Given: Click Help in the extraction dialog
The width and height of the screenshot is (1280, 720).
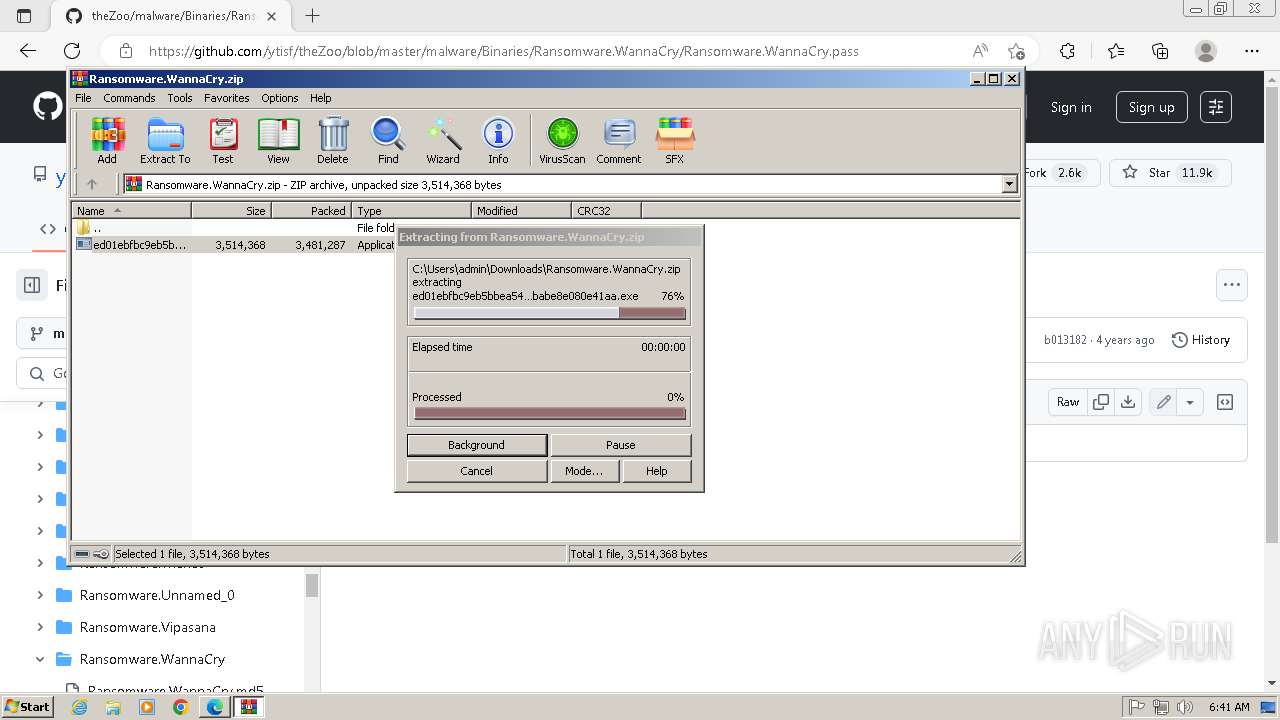Looking at the screenshot, I should point(657,471).
